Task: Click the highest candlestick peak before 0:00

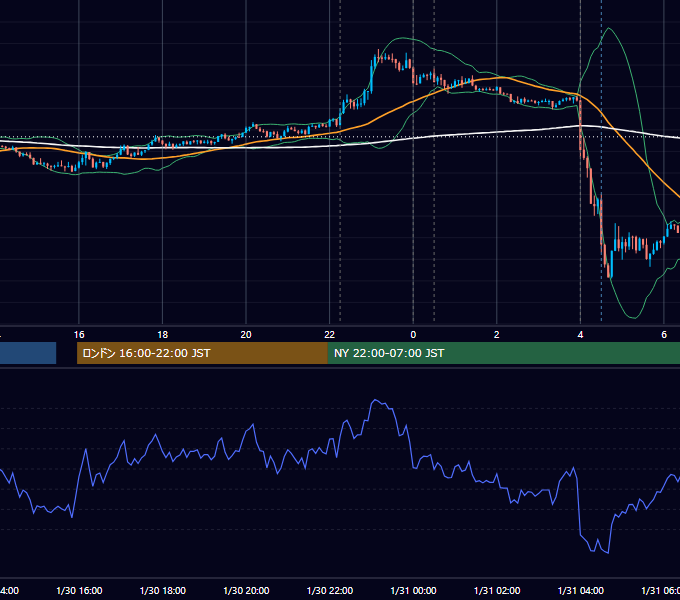Action: (379, 54)
